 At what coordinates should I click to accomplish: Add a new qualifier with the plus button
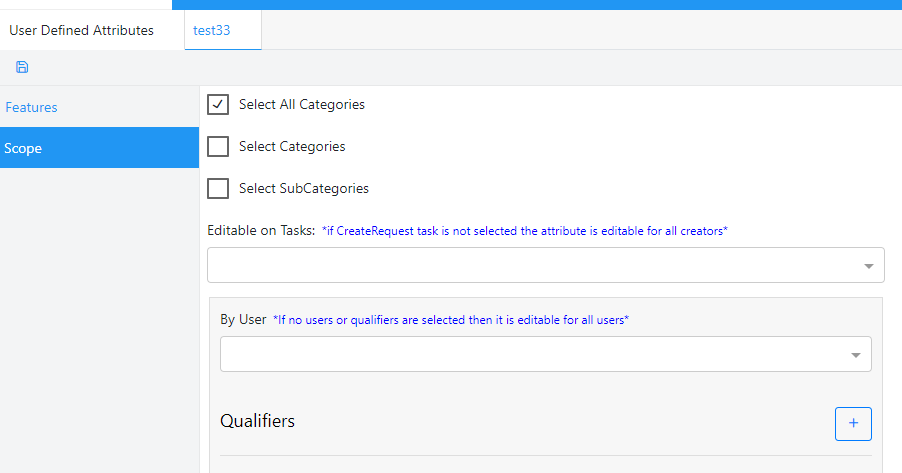853,423
